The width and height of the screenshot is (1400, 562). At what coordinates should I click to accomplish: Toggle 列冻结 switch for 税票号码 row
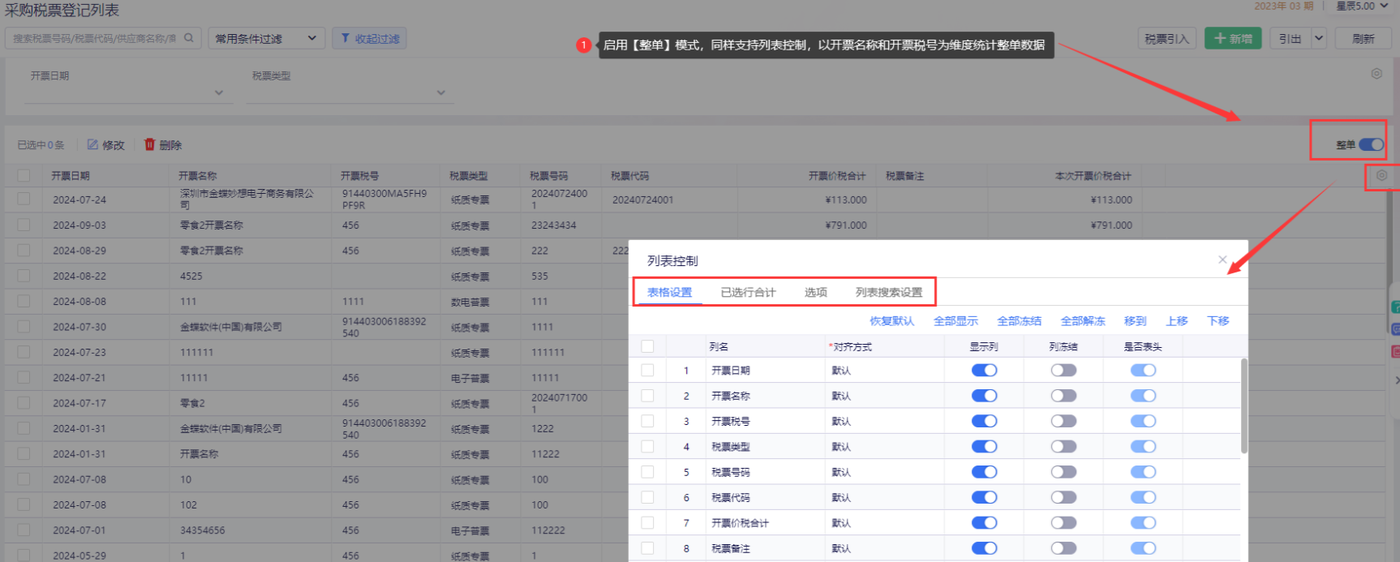pos(1063,472)
